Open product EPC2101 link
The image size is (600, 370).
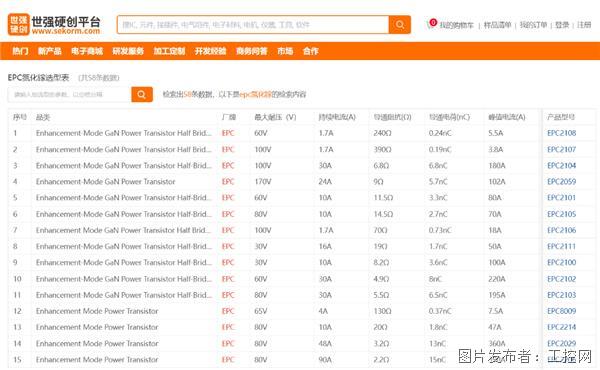coord(561,198)
